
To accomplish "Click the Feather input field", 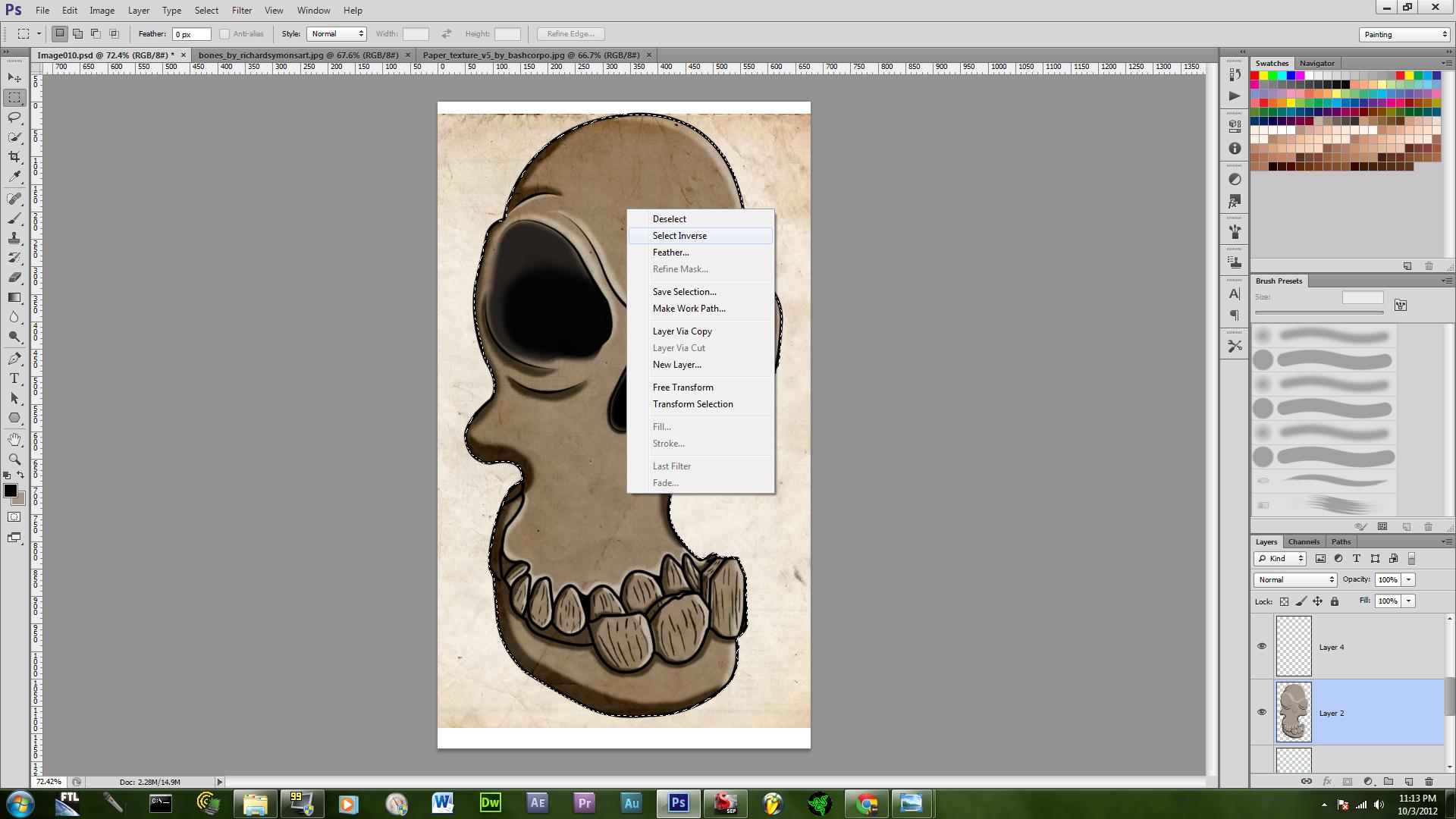I will pos(191,34).
